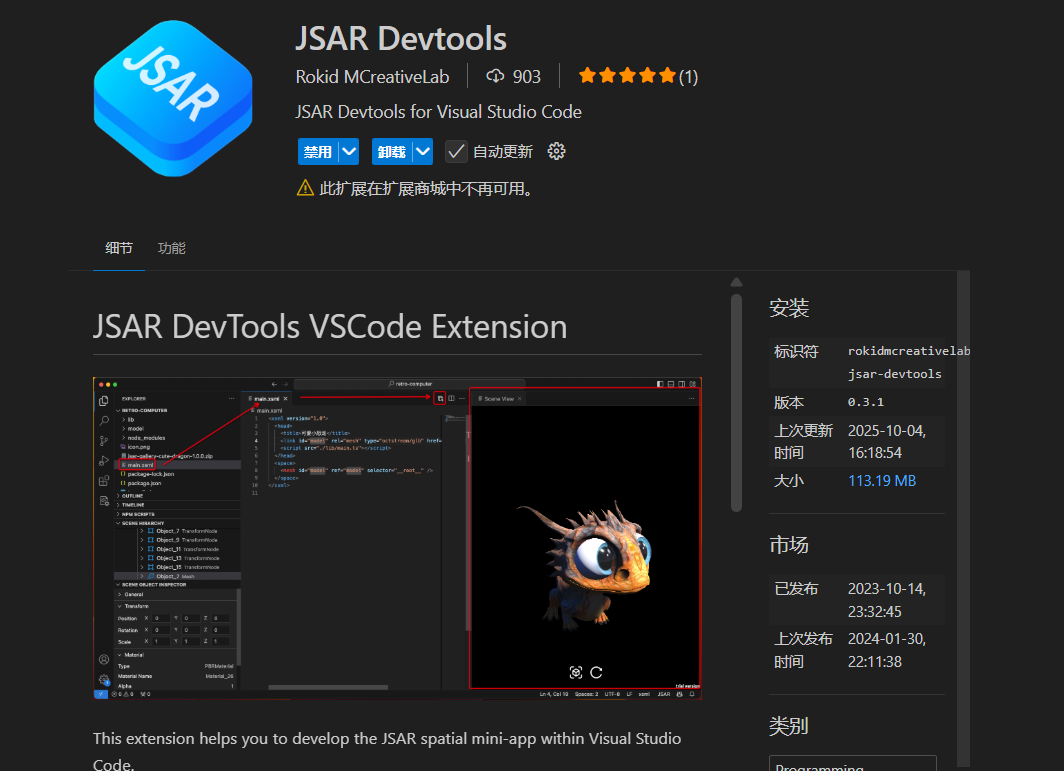The image size is (1064, 771).
Task: Click the 安装 section heading
Action: click(x=788, y=308)
